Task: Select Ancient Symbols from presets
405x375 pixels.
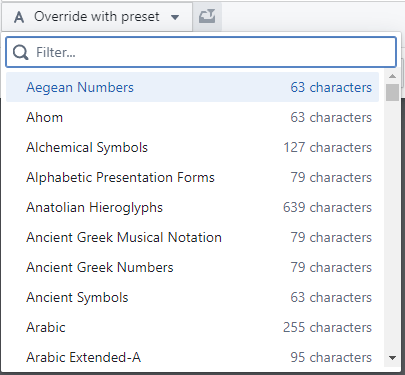Action: click(x=192, y=297)
